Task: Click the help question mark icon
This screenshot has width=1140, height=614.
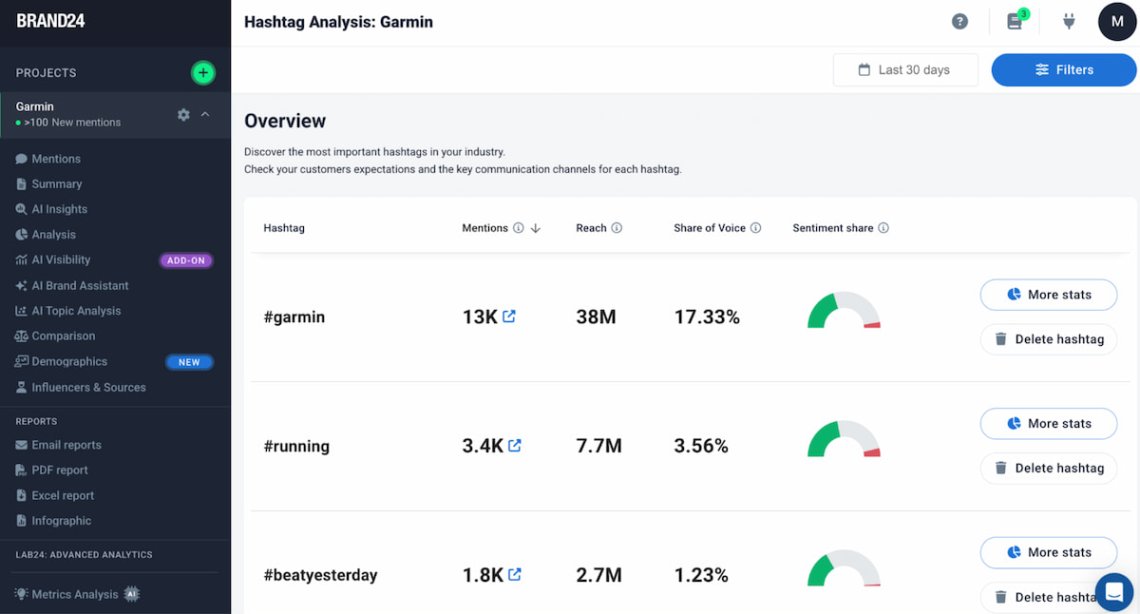Action: 959,20
